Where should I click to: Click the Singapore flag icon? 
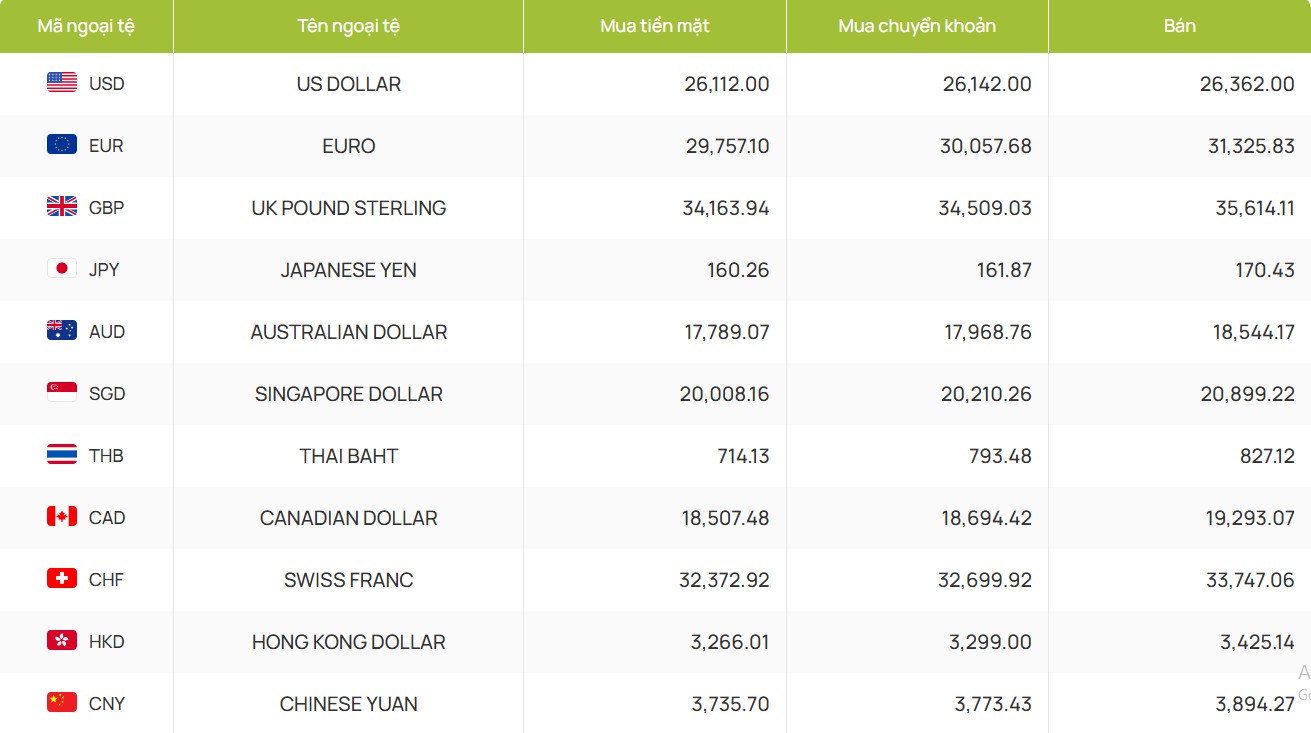point(62,393)
